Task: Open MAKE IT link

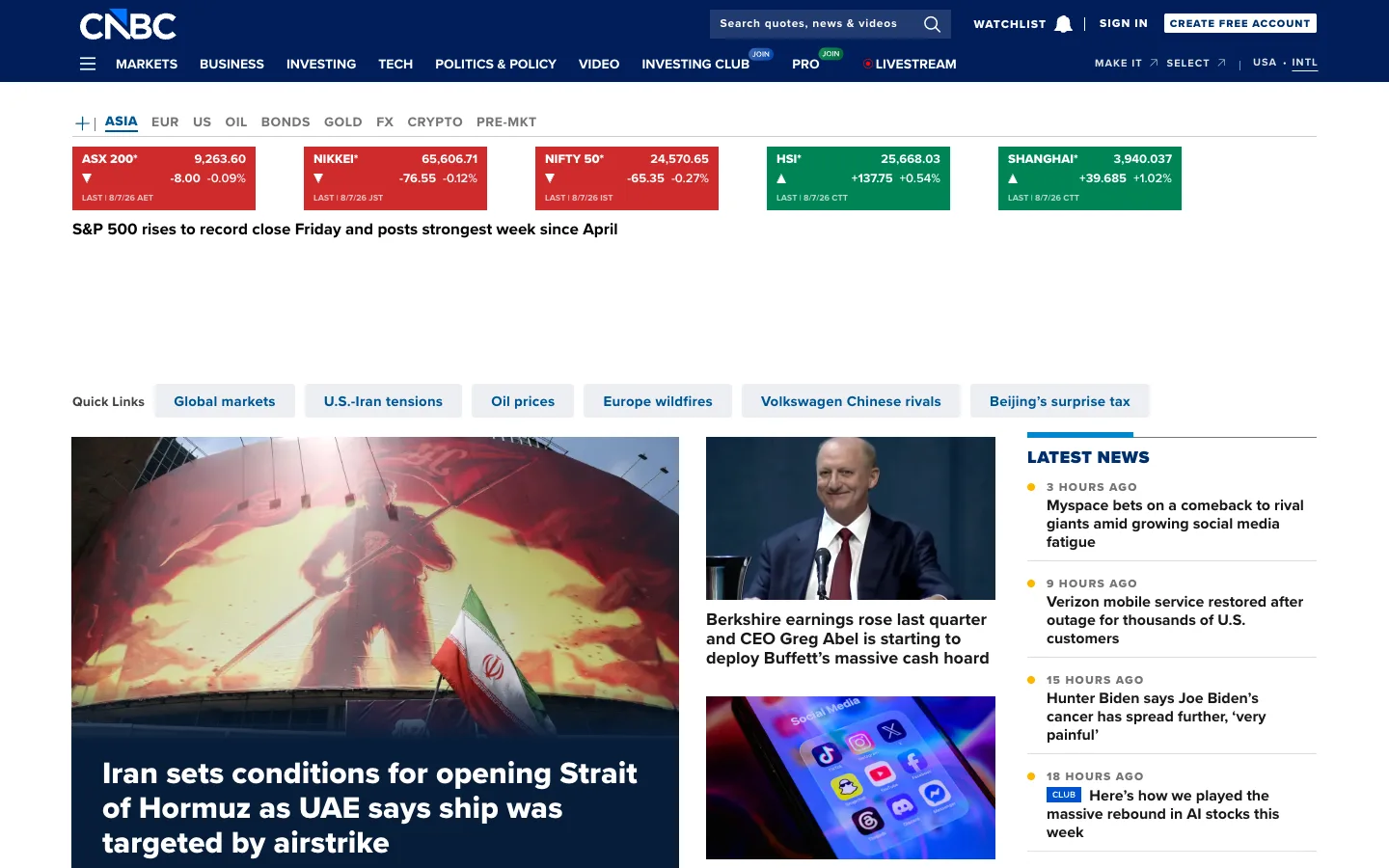Action: coord(1118,63)
